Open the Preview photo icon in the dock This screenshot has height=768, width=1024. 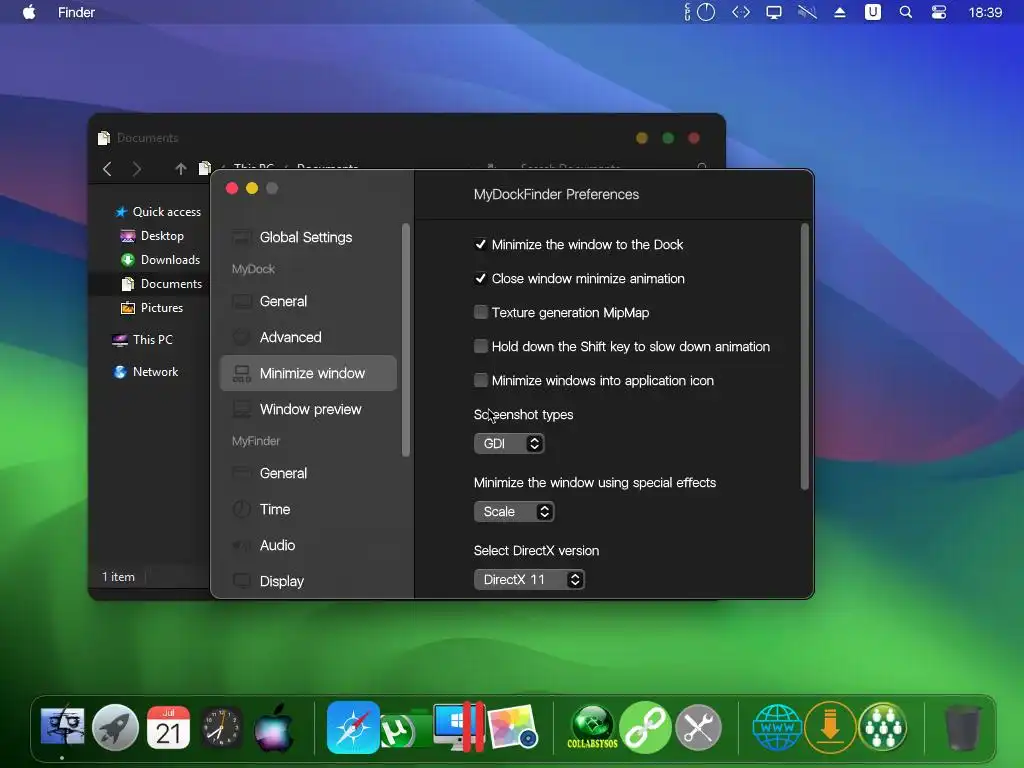(513, 727)
